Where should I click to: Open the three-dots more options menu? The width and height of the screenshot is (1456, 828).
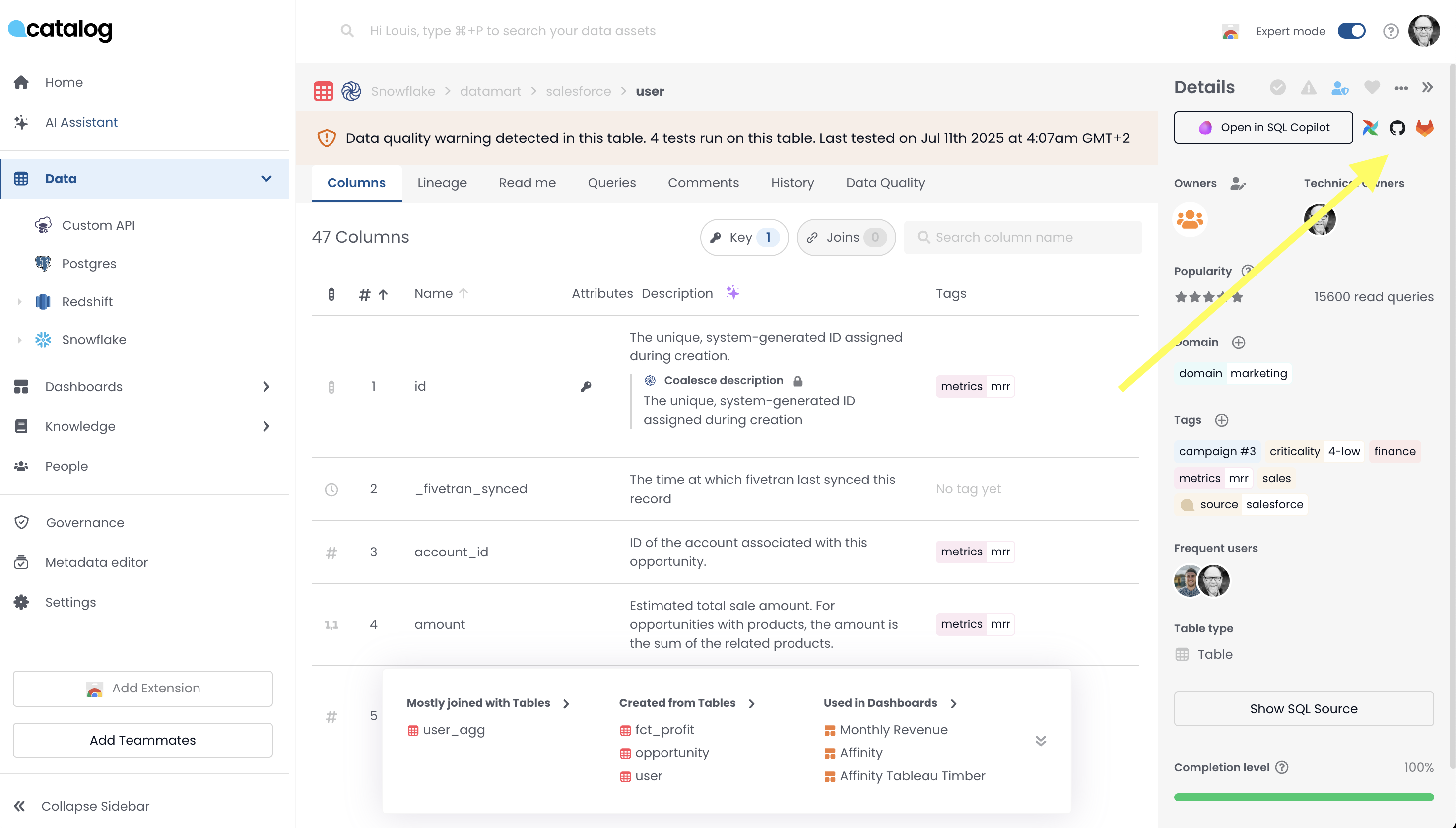(1401, 87)
